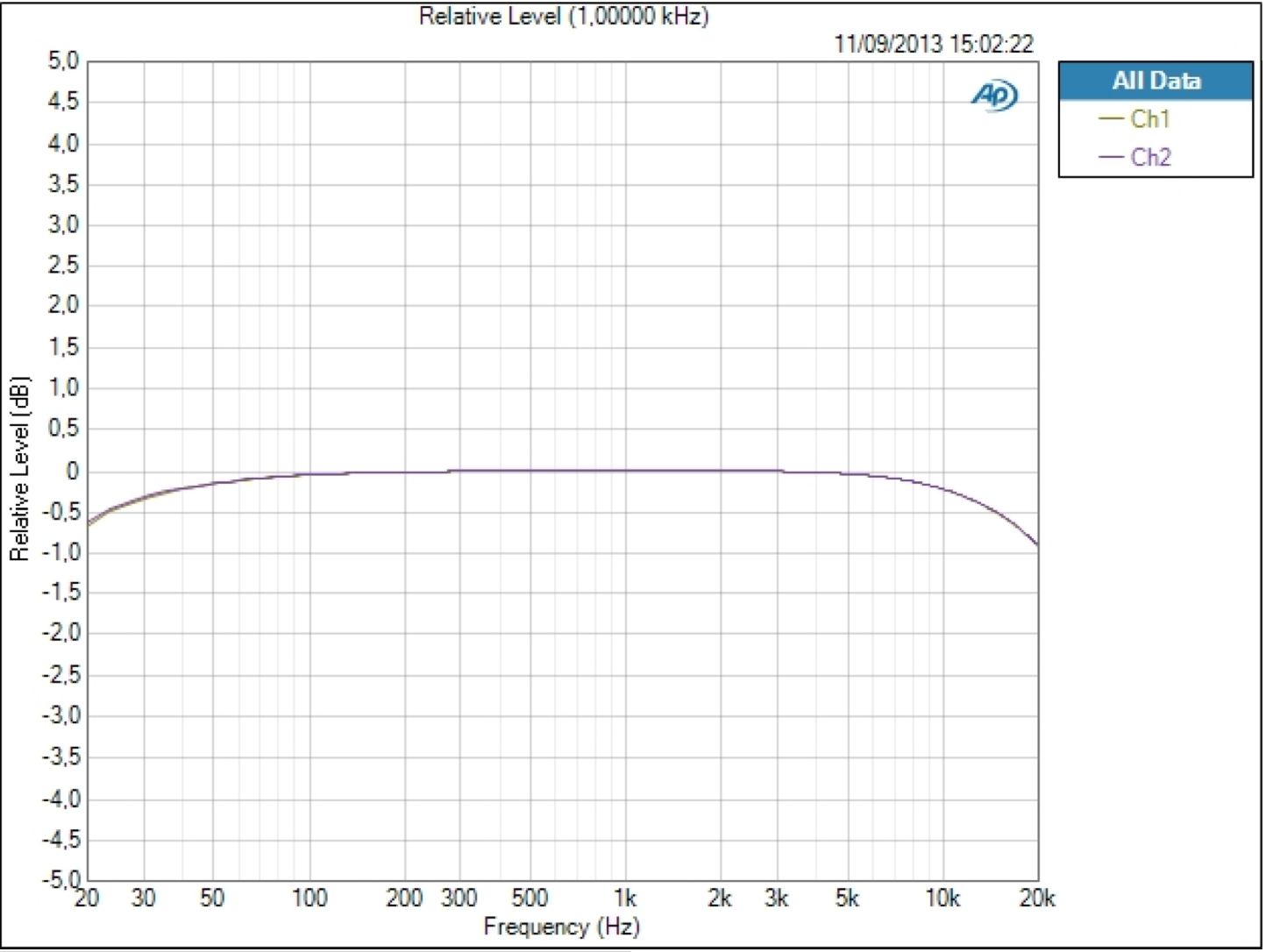This screenshot has height=952, width=1266.
Task: Select Ch1 in the legend
Action: [x=1149, y=118]
